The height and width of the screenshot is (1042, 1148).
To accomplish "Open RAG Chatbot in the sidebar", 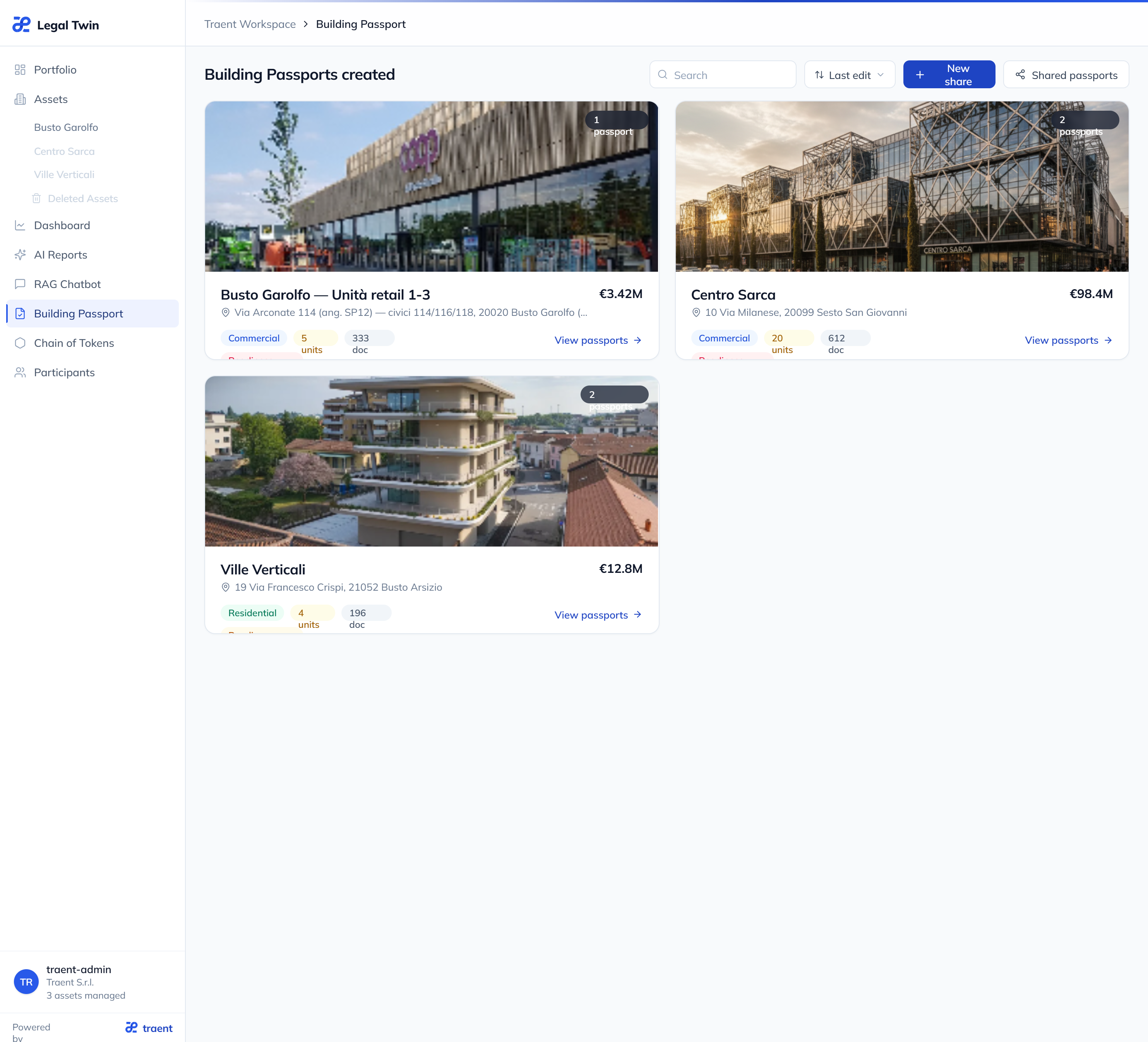I will click(x=92, y=284).
